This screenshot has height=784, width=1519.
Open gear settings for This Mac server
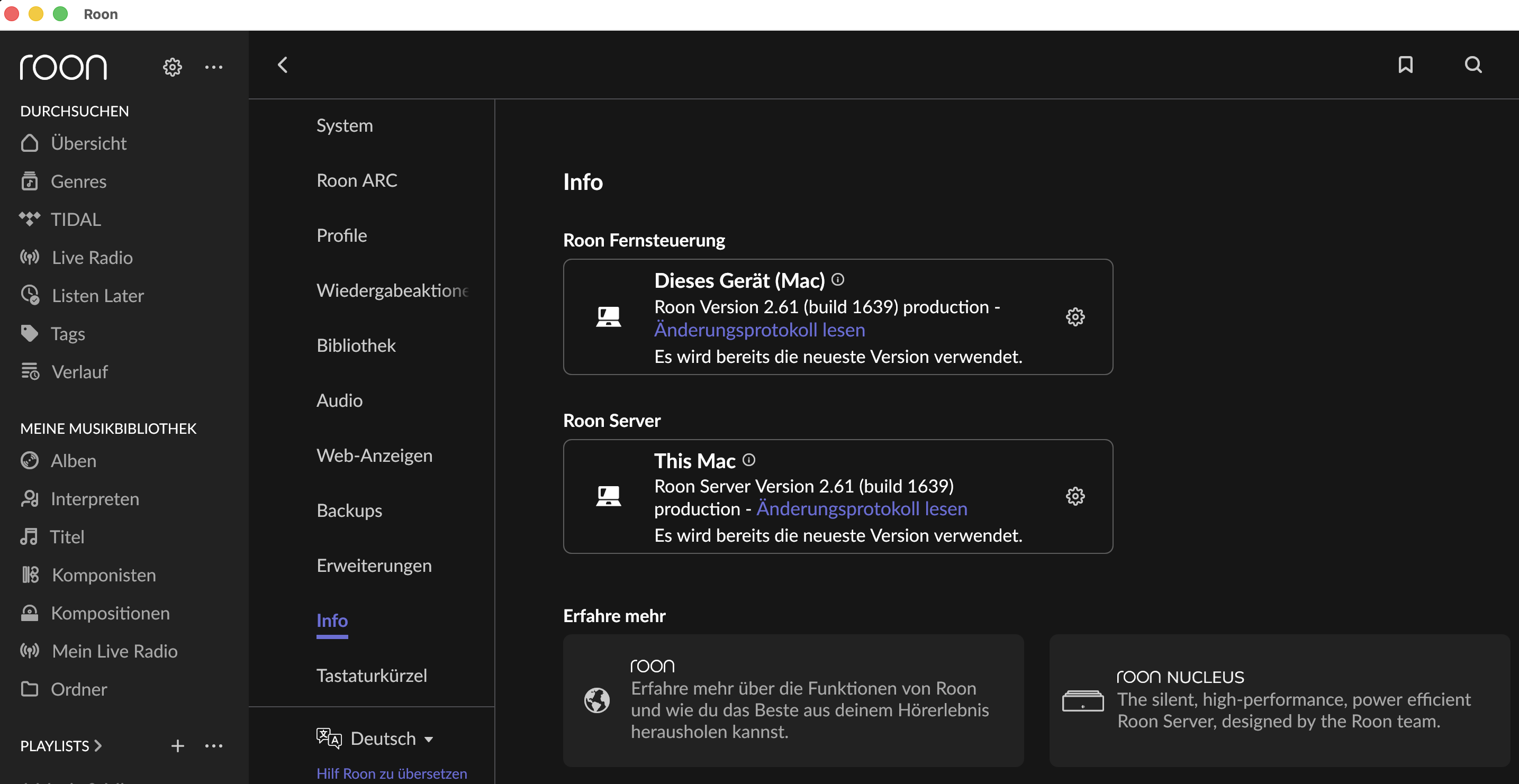[1075, 496]
